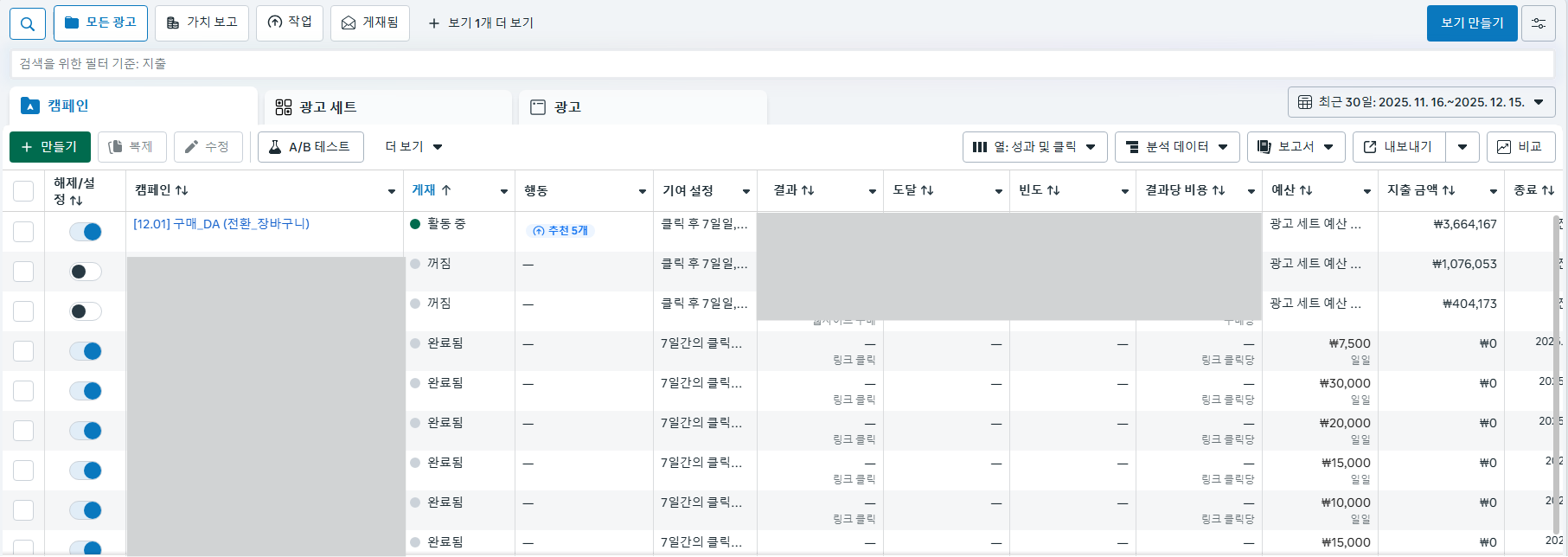Open the 비교 compare chart button
This screenshot has width=1568, height=557.
coord(1520,147)
